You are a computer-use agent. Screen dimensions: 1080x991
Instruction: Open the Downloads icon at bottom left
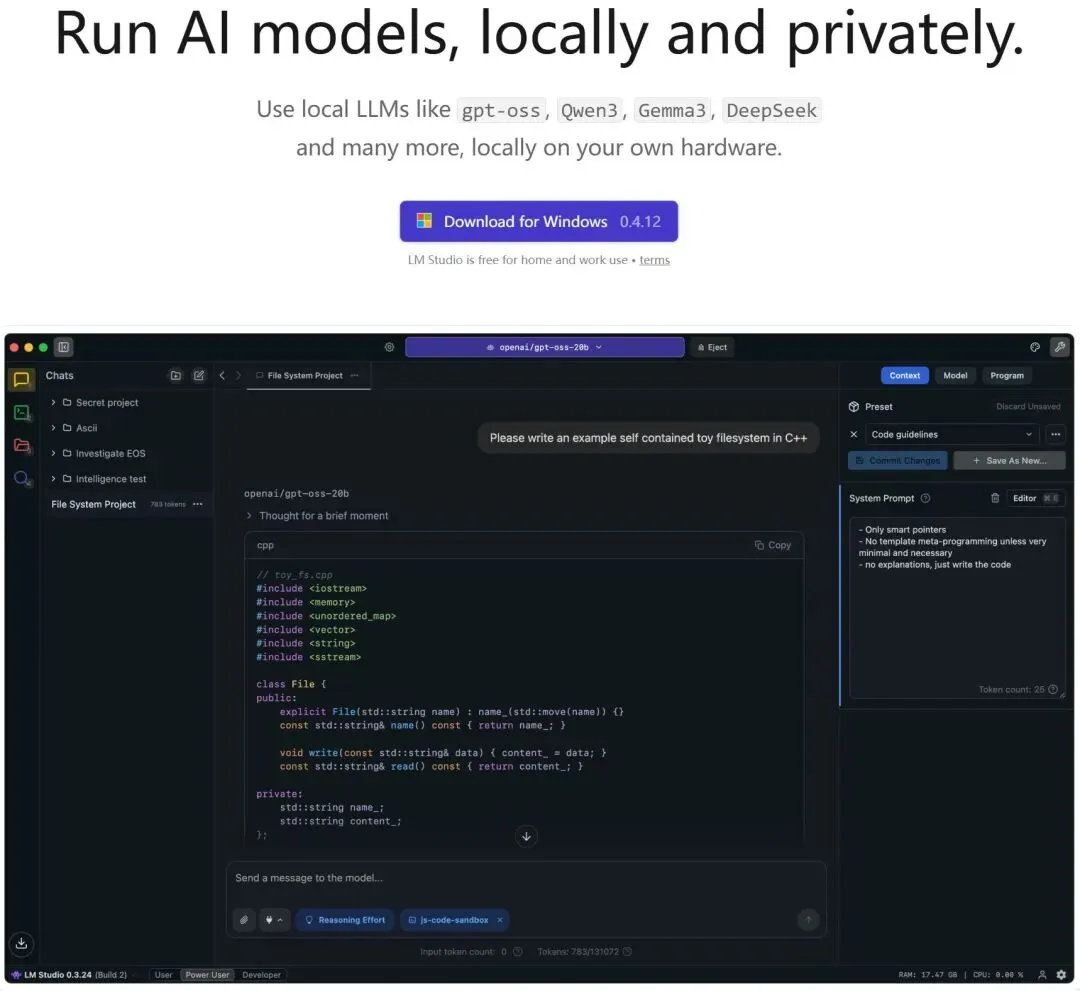tap(21, 943)
